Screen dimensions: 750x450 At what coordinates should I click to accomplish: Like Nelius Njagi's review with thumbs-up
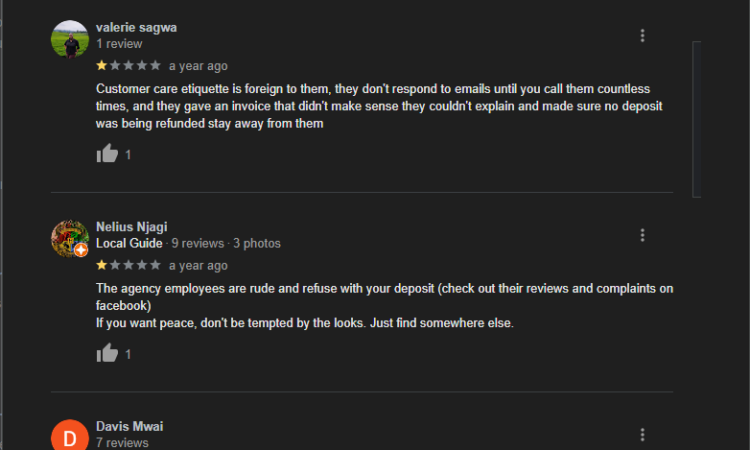tap(107, 353)
